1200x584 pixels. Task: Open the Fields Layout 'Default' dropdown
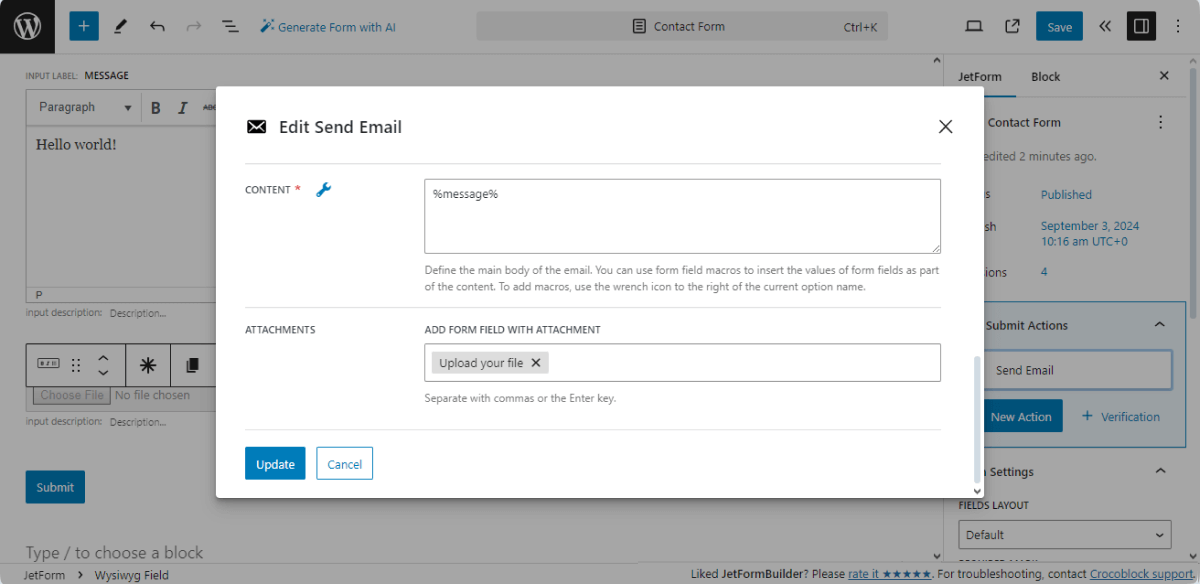coord(1064,534)
